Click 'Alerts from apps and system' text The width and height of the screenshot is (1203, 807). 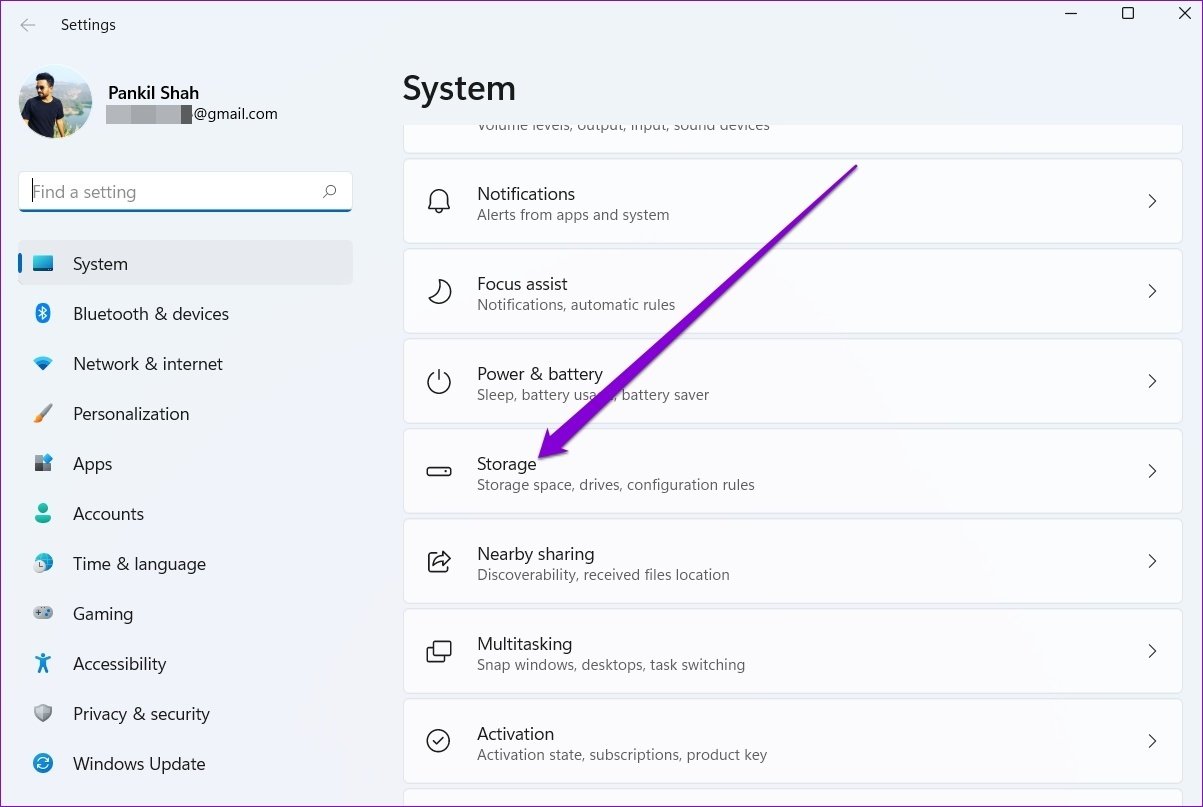tap(573, 215)
